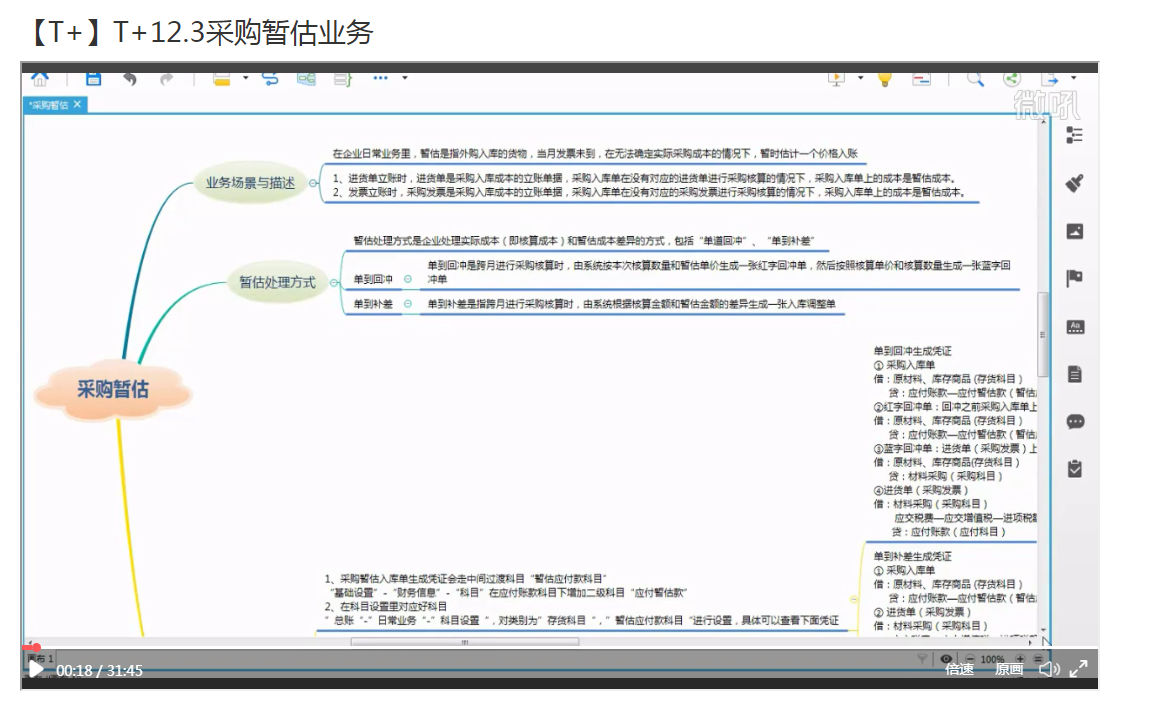Add a relationship line between topics
This screenshot has width=1160, height=711.
tap(270, 78)
